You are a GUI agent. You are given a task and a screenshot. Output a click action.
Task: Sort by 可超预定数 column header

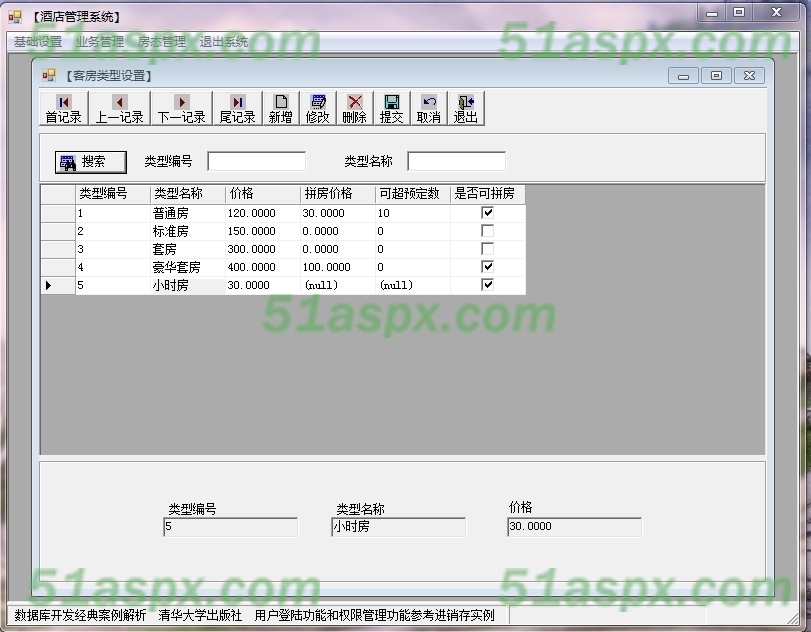pos(413,194)
